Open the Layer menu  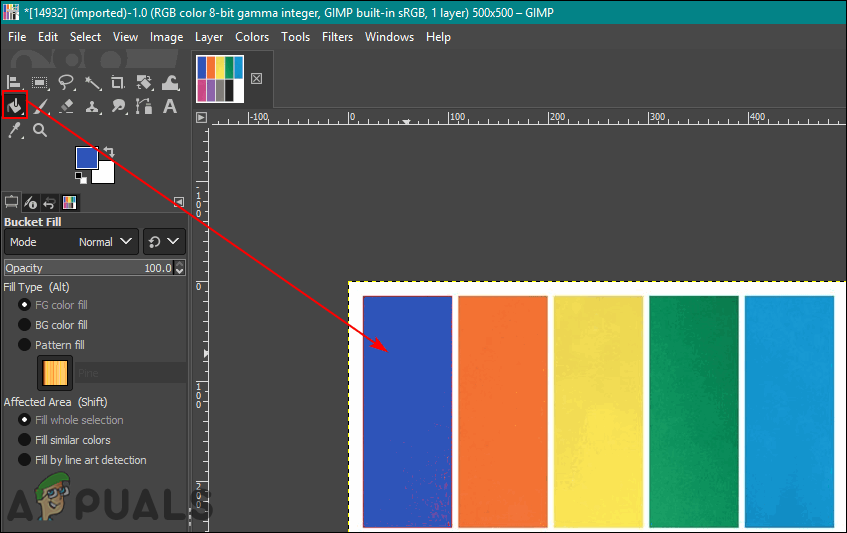(209, 37)
